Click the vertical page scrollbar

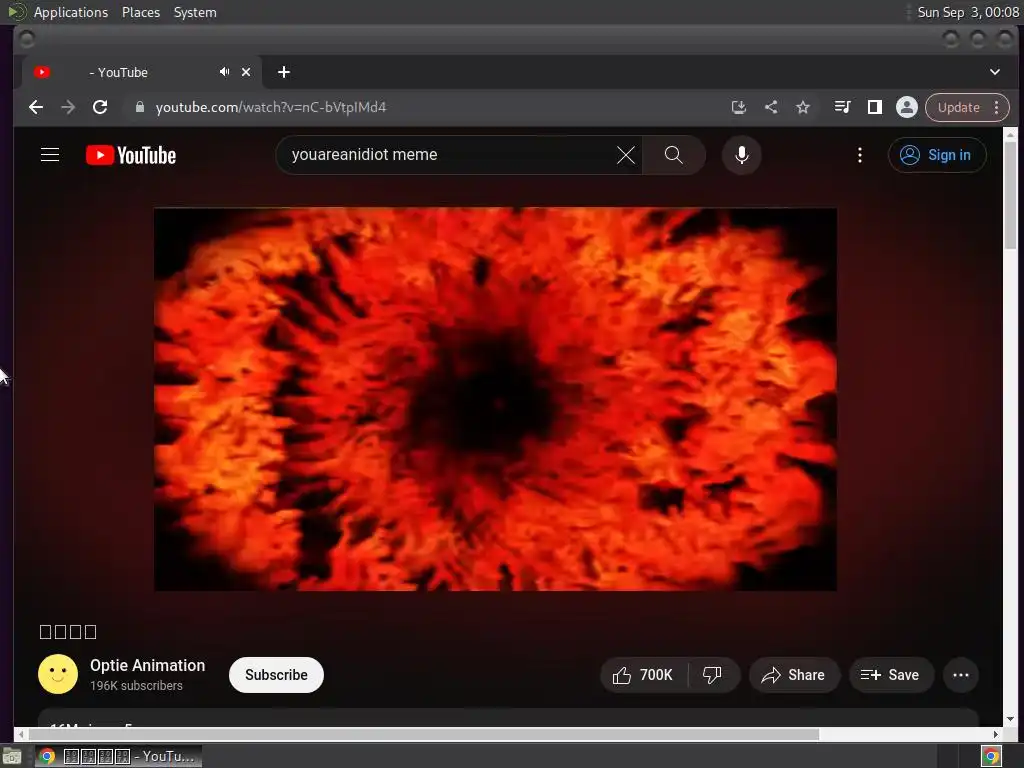tap(1010, 195)
